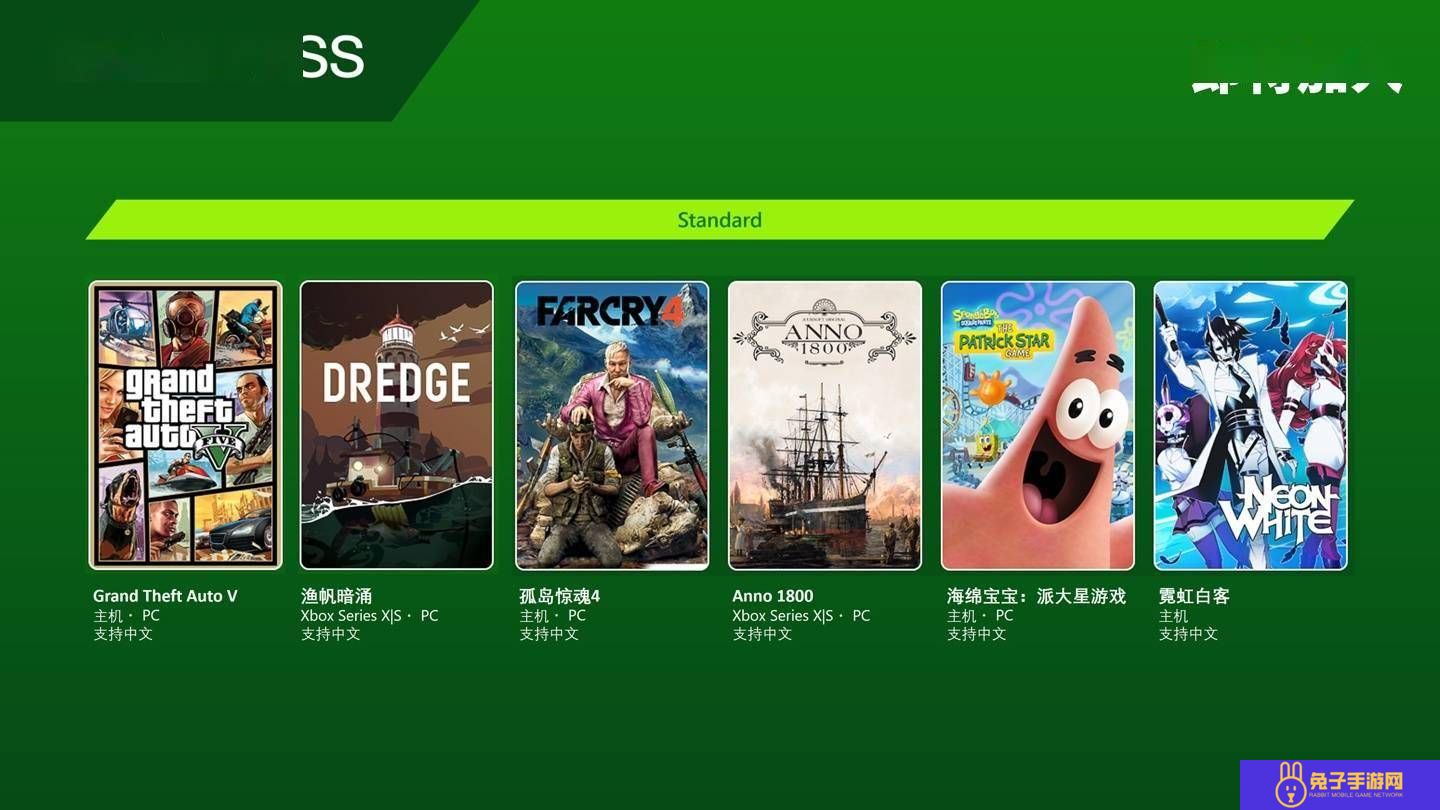Open the Grand Theft Auto V title link
Image resolution: width=1440 pixels, height=810 pixels.
tap(165, 596)
